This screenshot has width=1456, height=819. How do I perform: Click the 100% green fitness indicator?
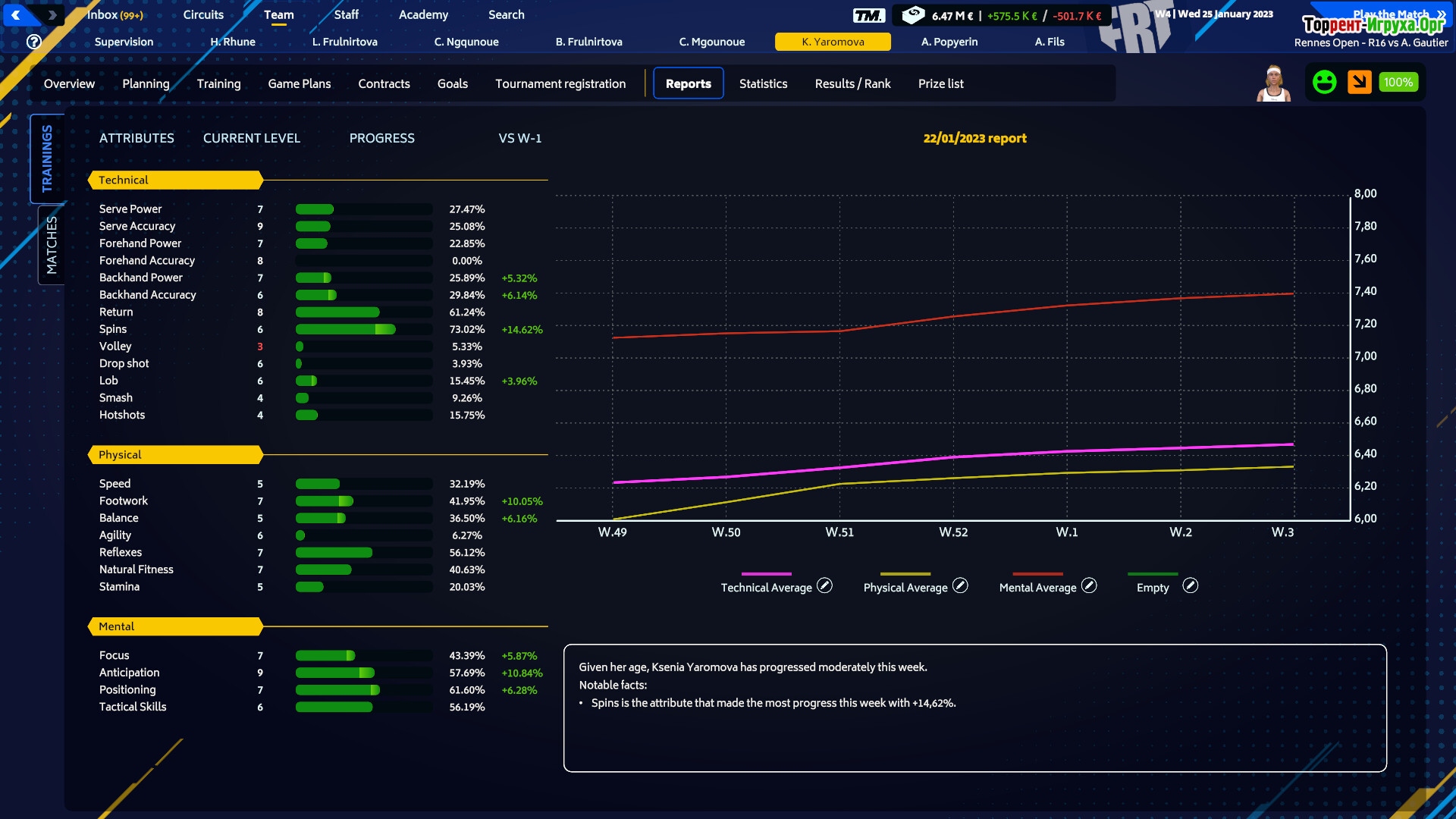coord(1398,82)
